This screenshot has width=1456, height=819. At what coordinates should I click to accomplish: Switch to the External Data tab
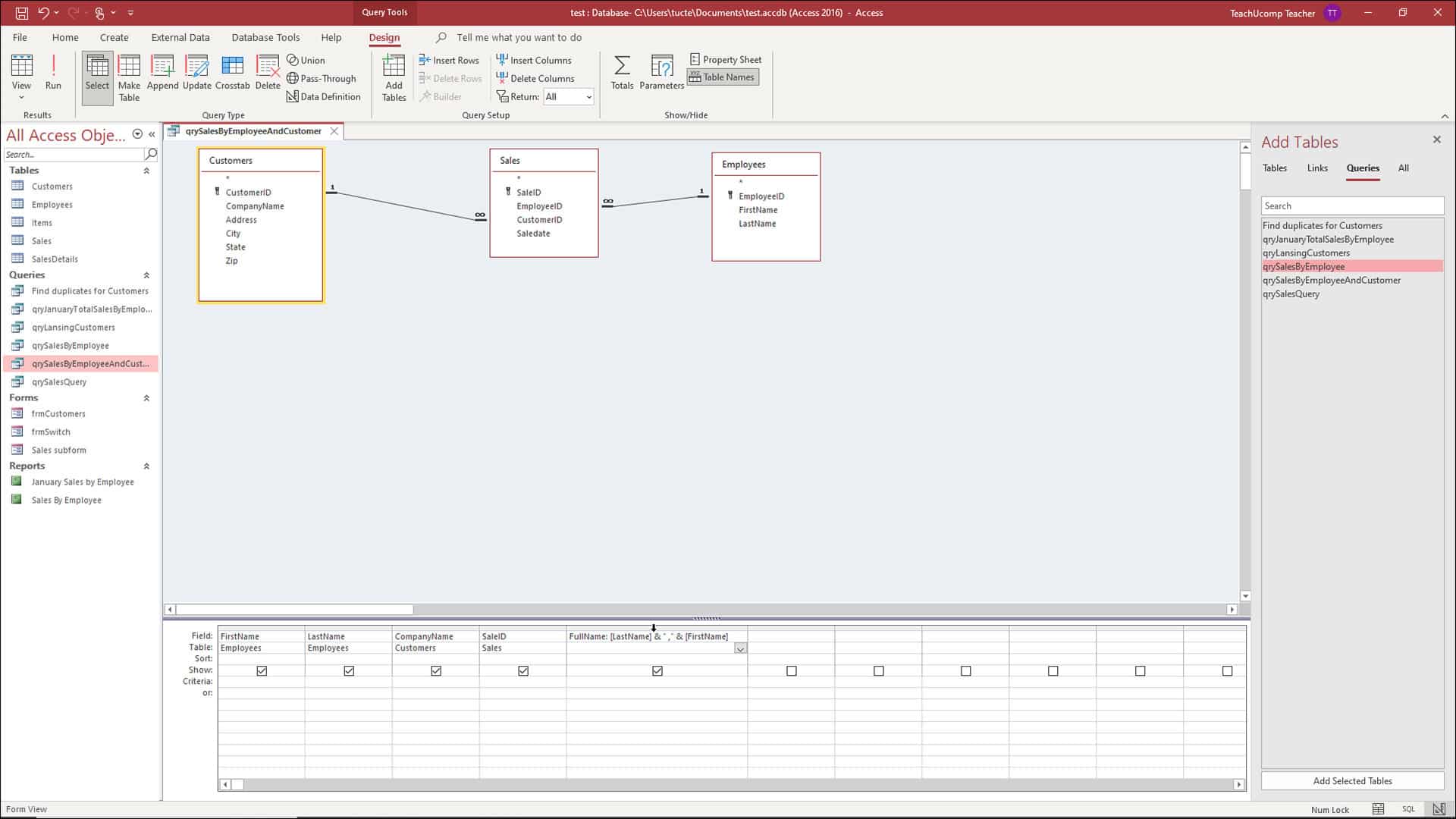180,37
